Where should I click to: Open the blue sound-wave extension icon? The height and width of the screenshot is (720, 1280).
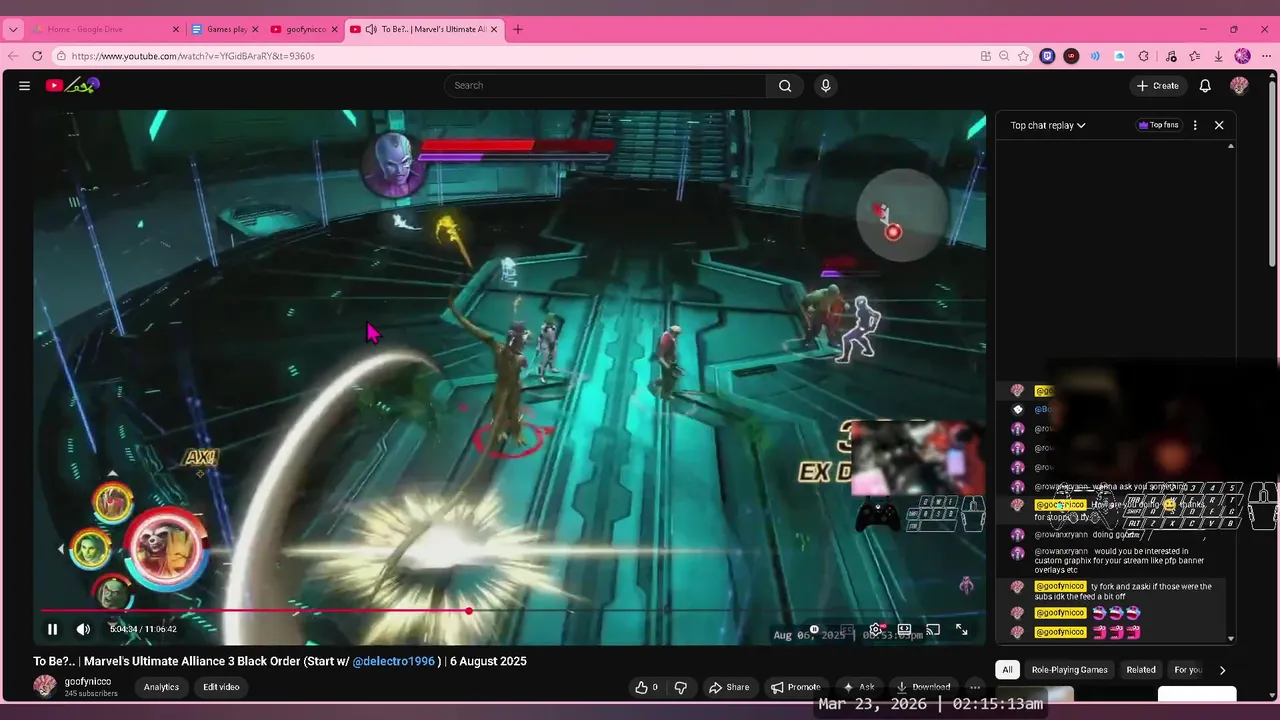click(1095, 56)
